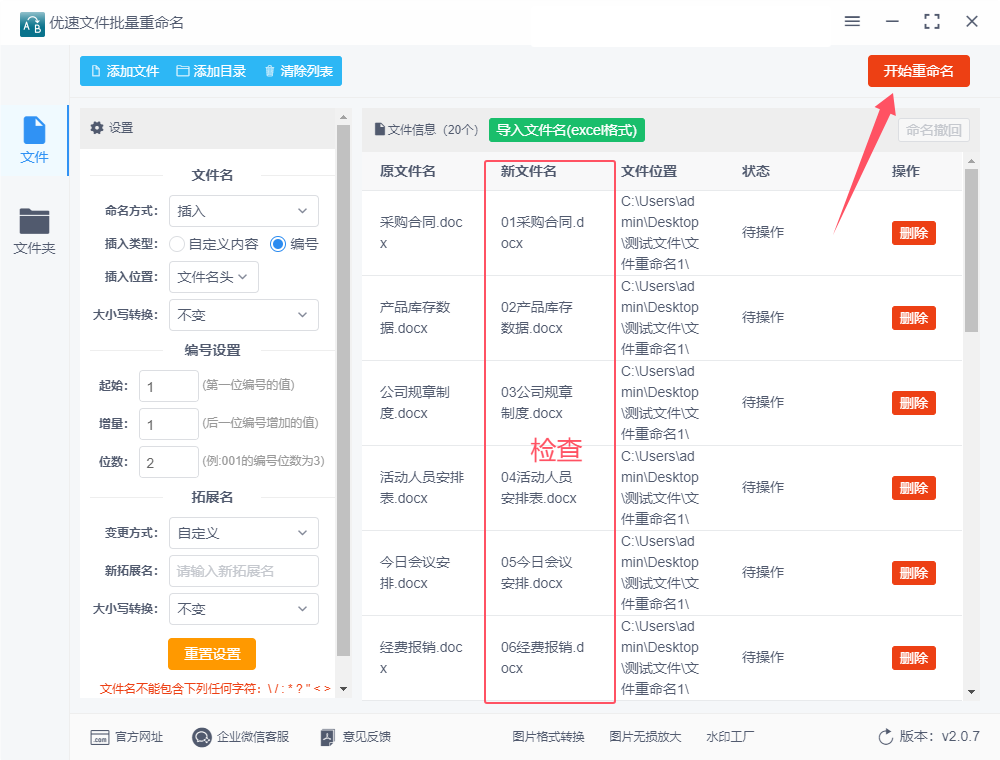Click 待操作 status of 采购合同.docx row
Image resolution: width=1000 pixels, height=760 pixels.
coord(763,232)
